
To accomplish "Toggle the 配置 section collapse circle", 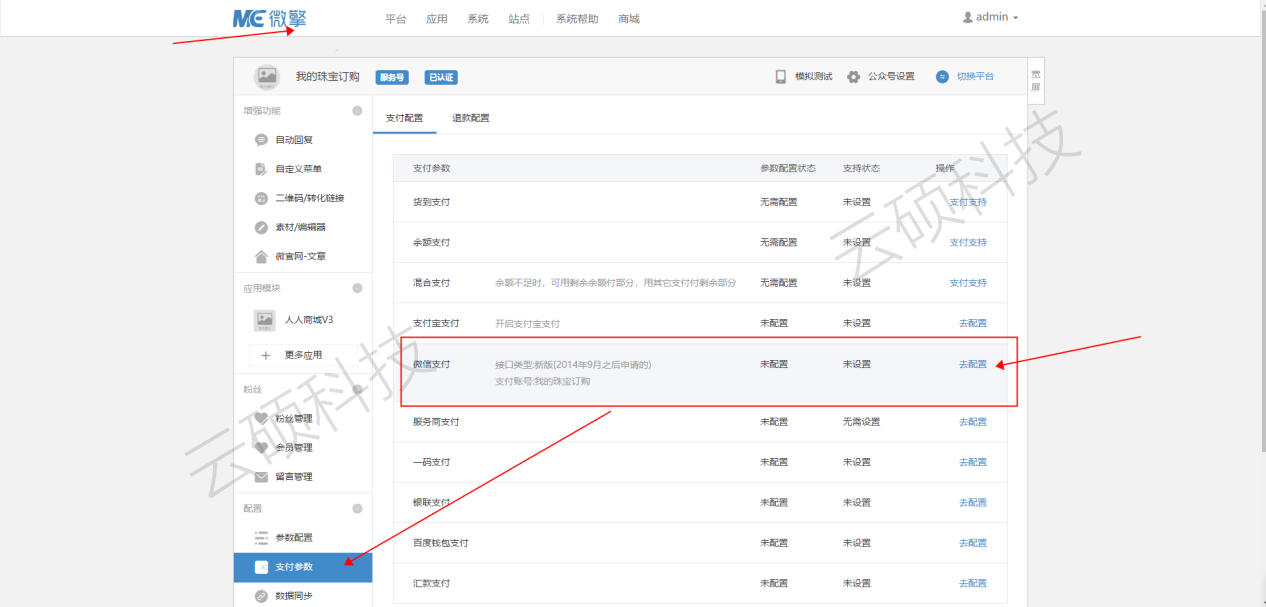I will click(x=357, y=508).
